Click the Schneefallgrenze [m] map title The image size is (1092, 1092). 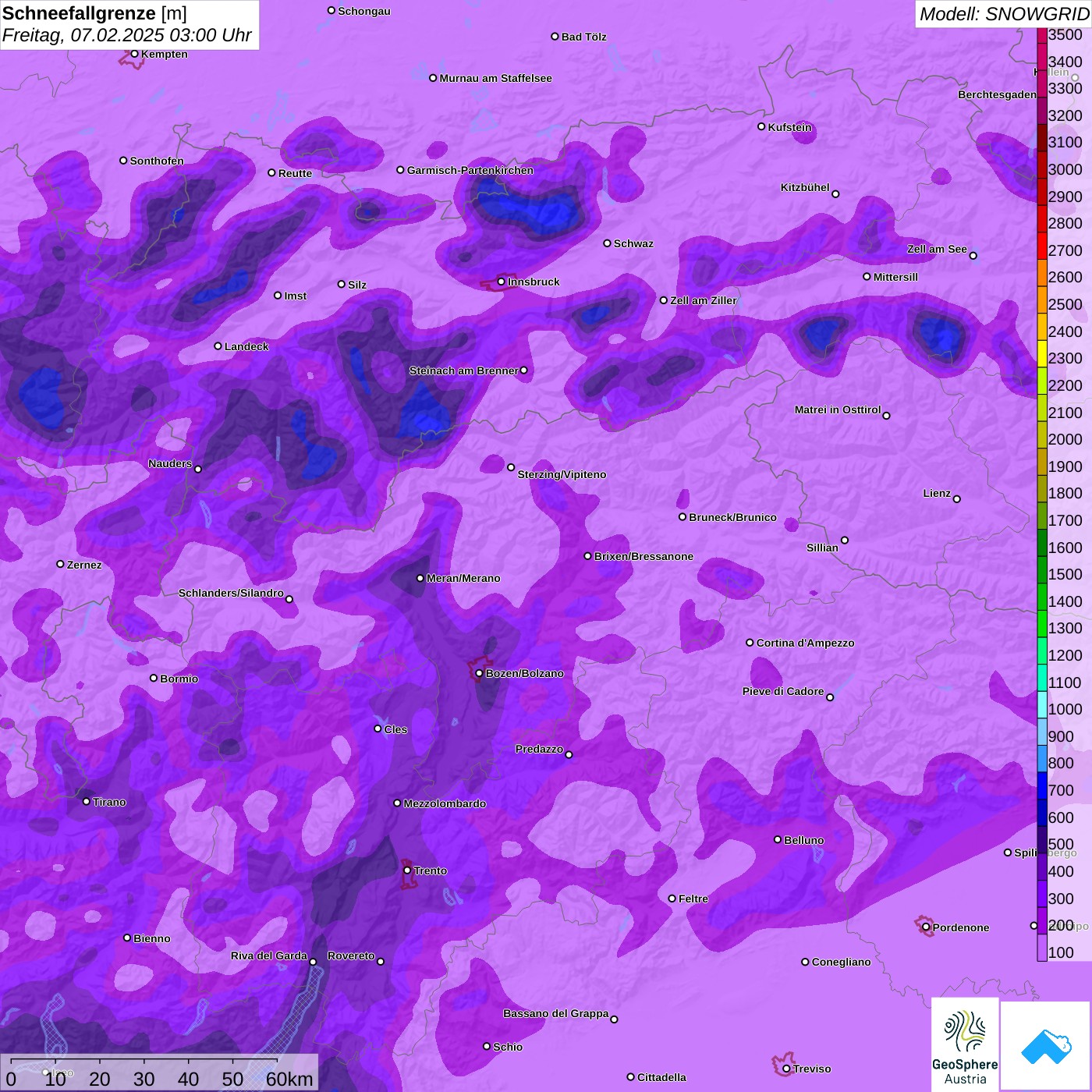click(94, 13)
